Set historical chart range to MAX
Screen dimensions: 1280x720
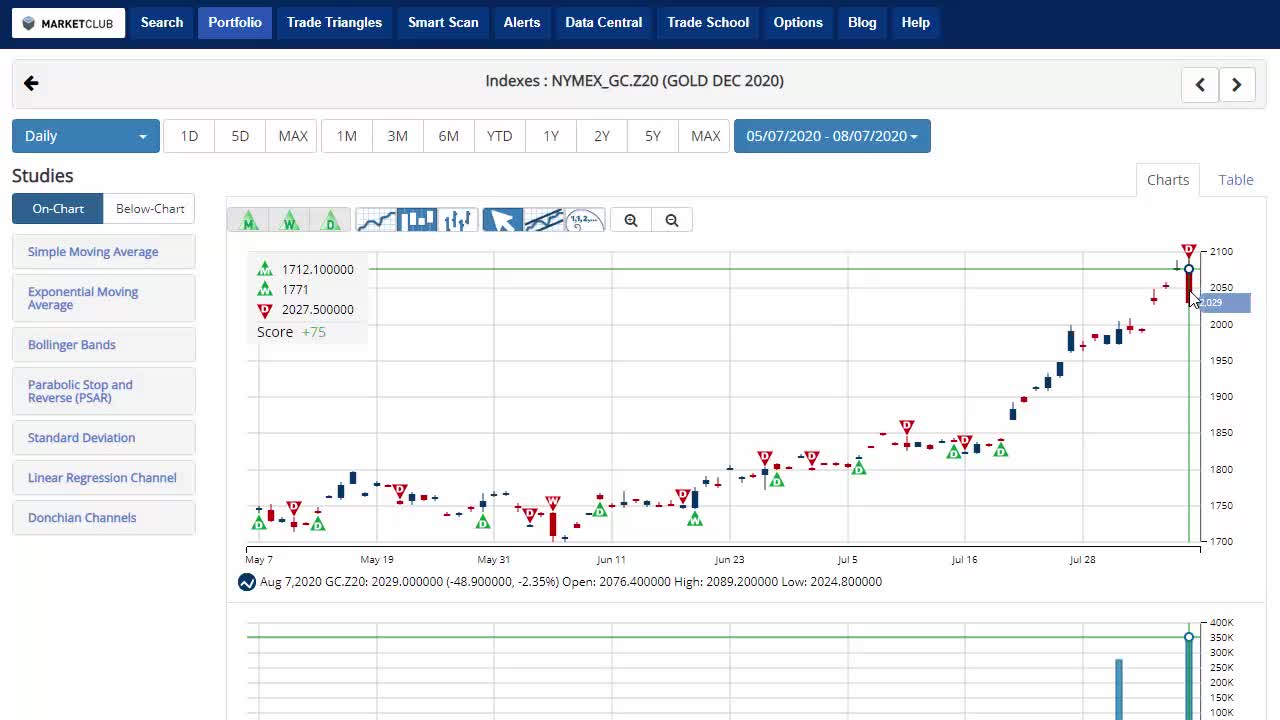(706, 136)
